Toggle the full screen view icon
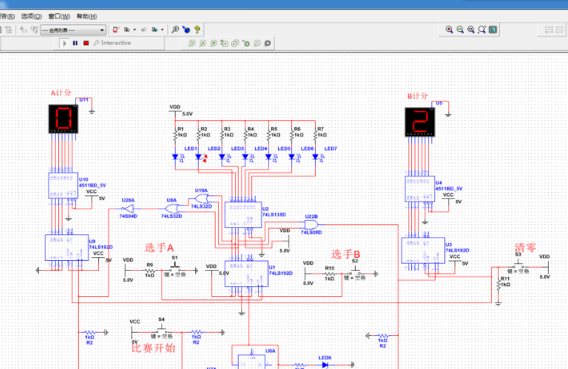This screenshot has width=568, height=369. pos(493,30)
